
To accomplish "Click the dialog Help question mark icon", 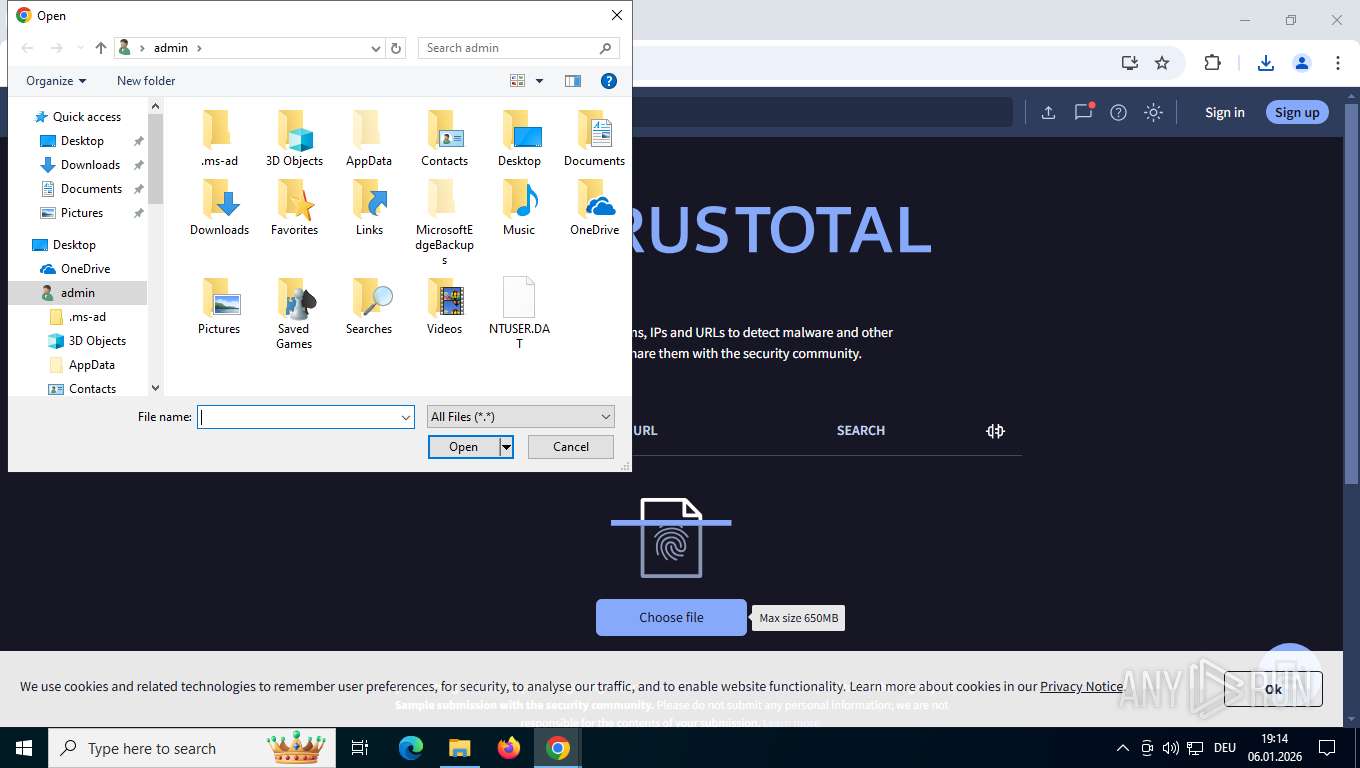I will [608, 81].
